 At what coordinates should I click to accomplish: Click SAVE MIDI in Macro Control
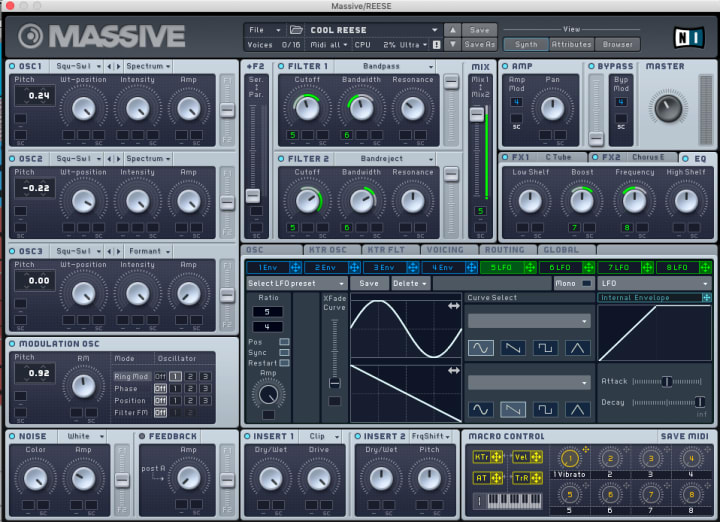684,436
